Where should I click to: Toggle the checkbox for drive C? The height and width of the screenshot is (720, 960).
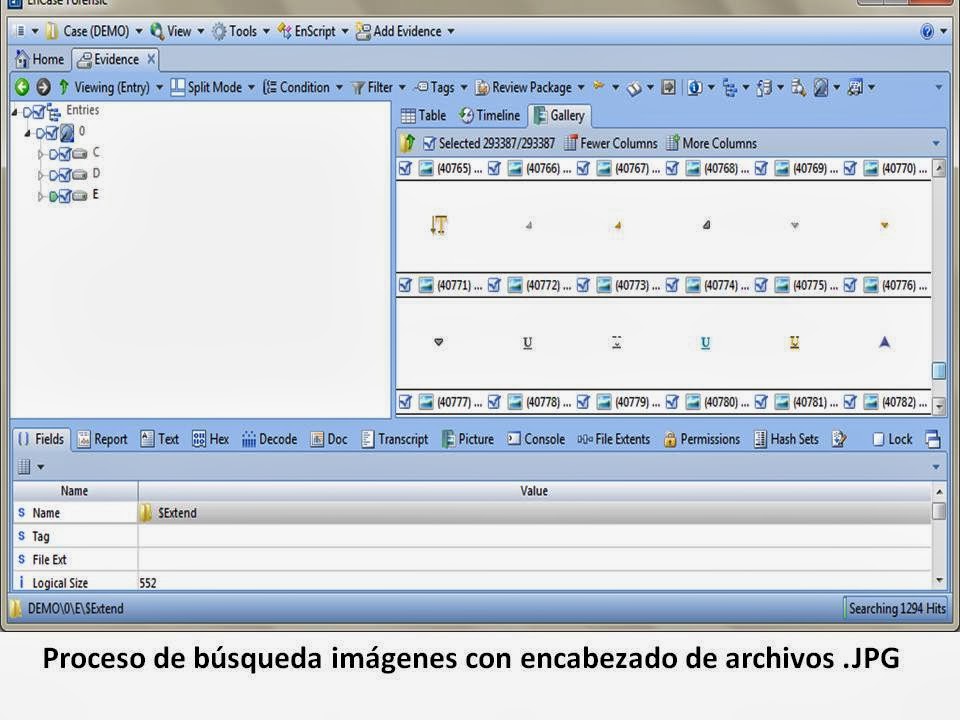[65, 154]
